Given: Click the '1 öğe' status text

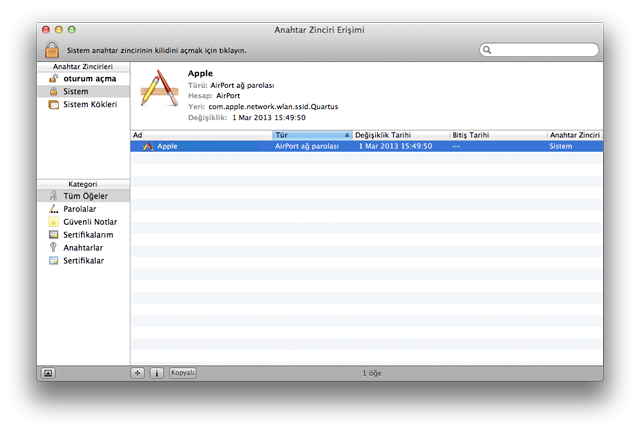Looking at the screenshot, I should [x=372, y=373].
